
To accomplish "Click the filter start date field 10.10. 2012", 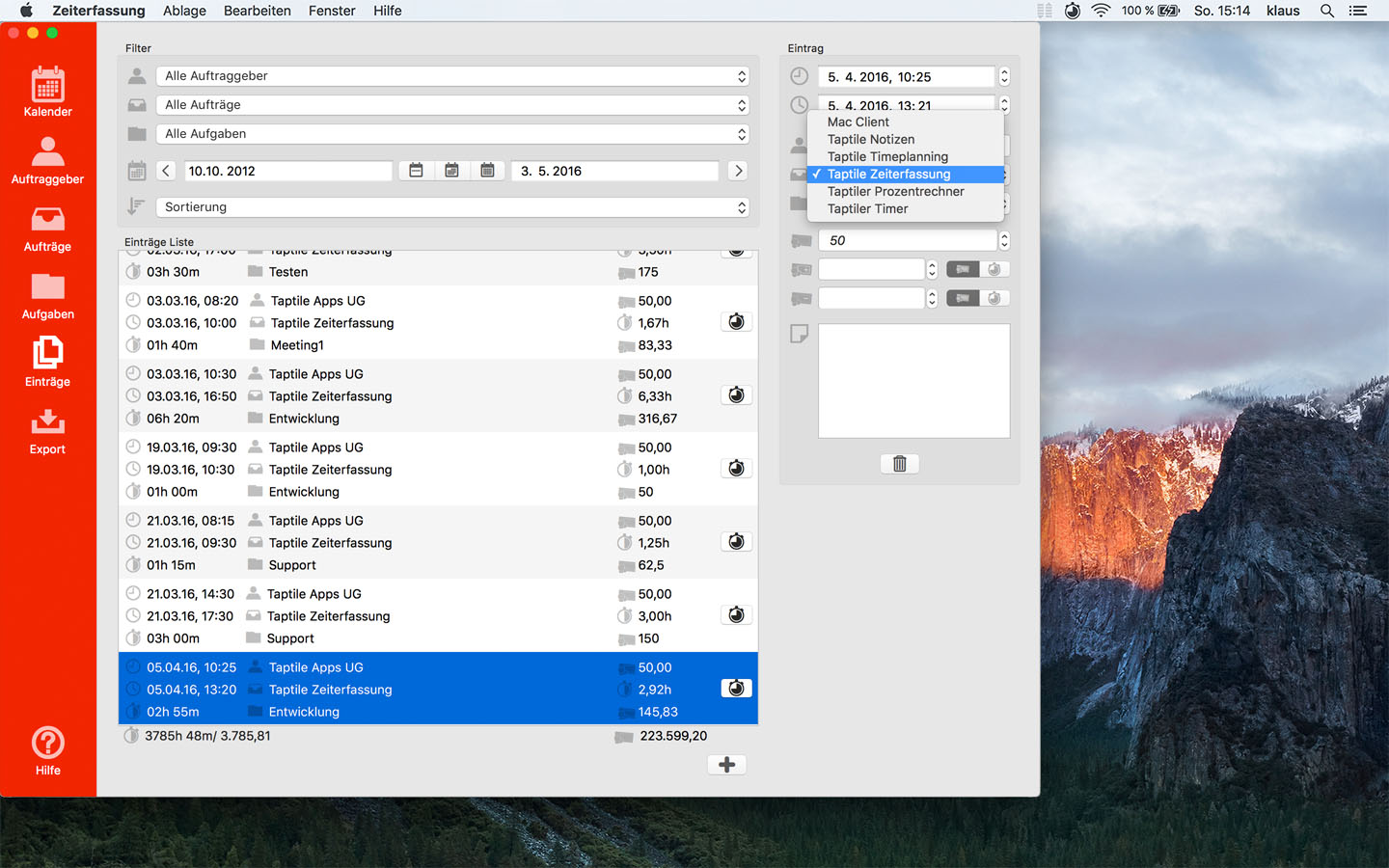I will [287, 171].
